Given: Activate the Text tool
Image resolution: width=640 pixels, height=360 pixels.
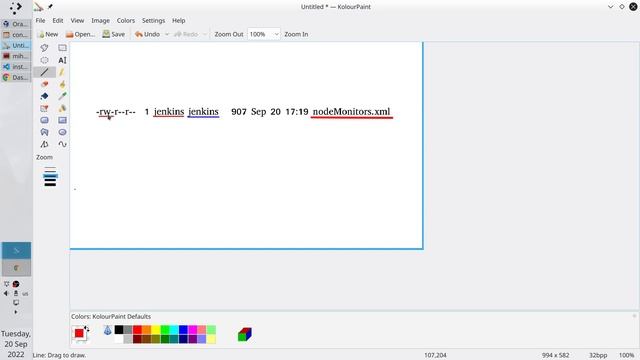Looking at the screenshot, I should point(62,60).
